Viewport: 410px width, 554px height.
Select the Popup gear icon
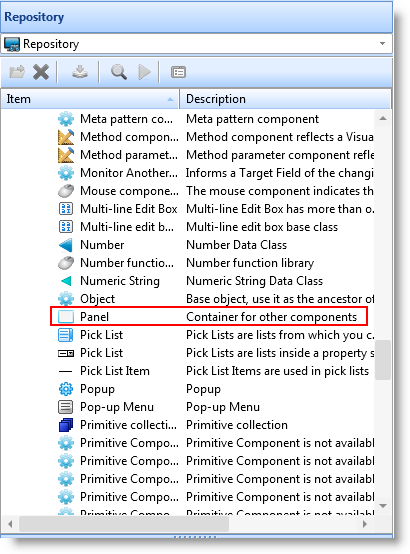[x=66, y=389]
